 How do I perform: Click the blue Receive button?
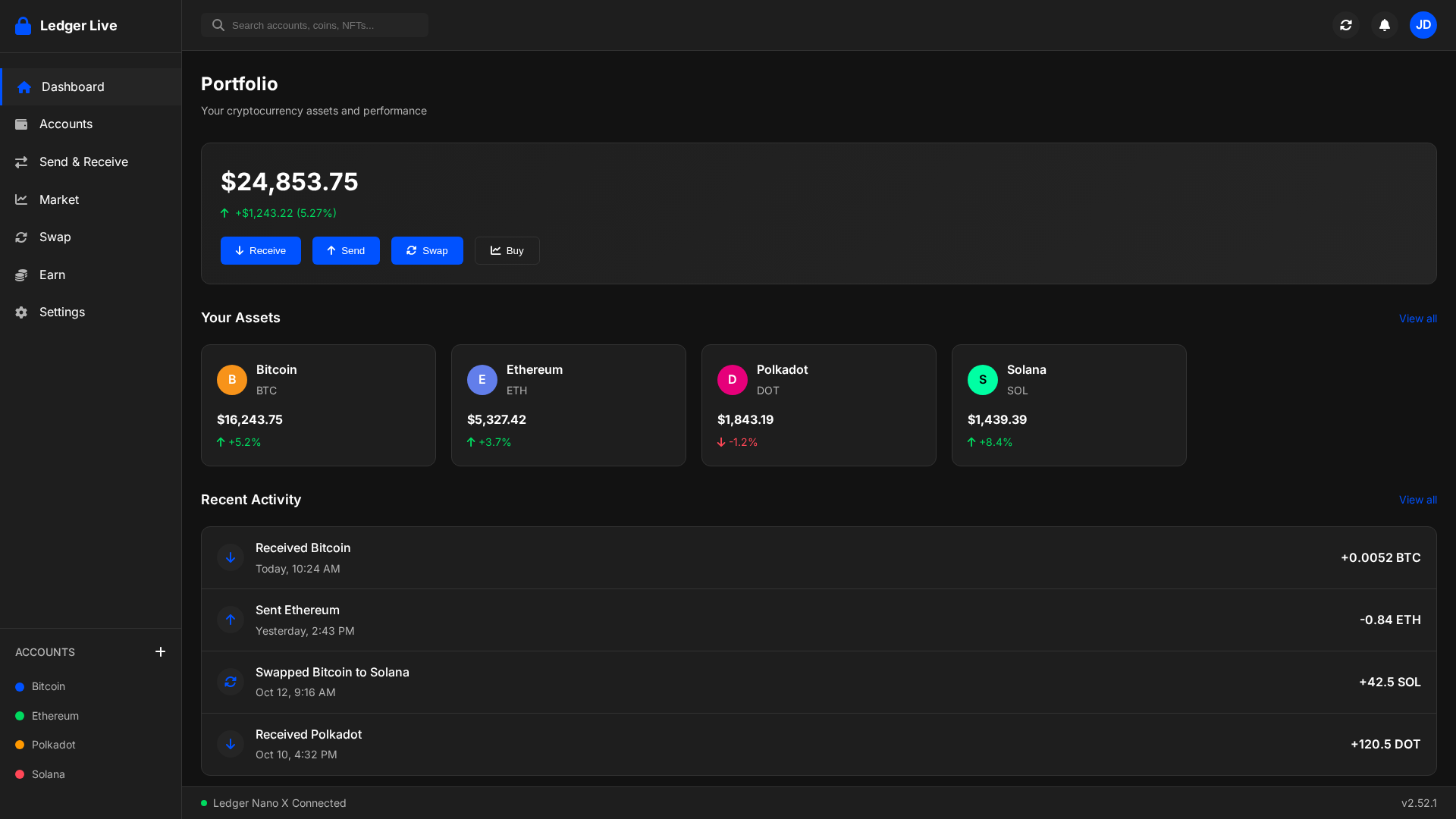click(x=261, y=251)
